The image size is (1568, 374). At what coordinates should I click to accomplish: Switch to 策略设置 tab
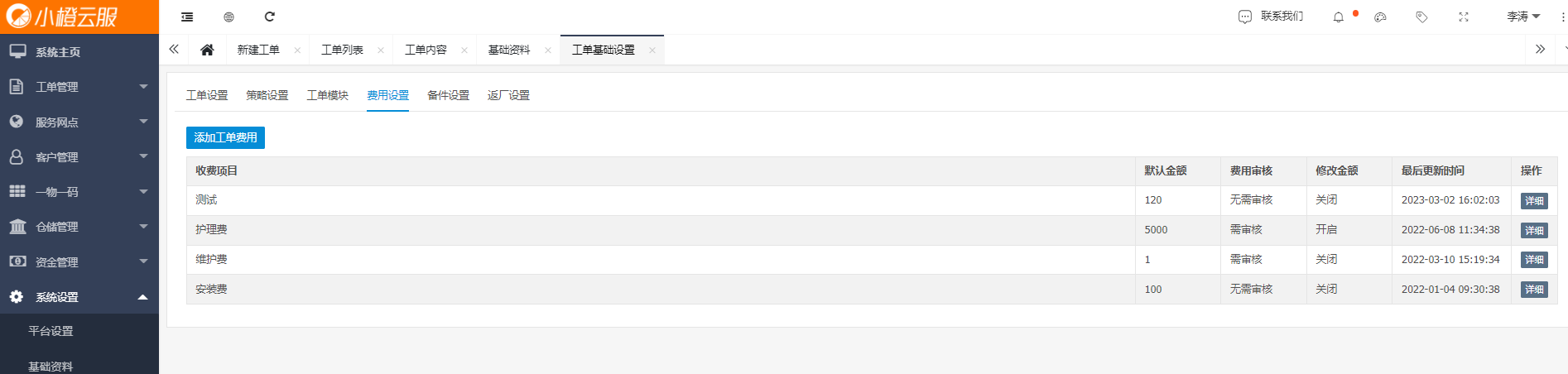coord(267,95)
